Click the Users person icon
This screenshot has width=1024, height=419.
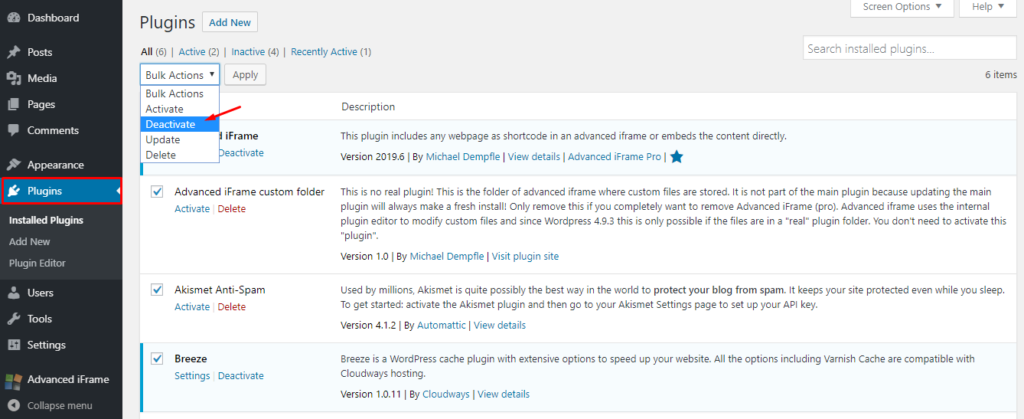pyautogui.click(x=14, y=293)
